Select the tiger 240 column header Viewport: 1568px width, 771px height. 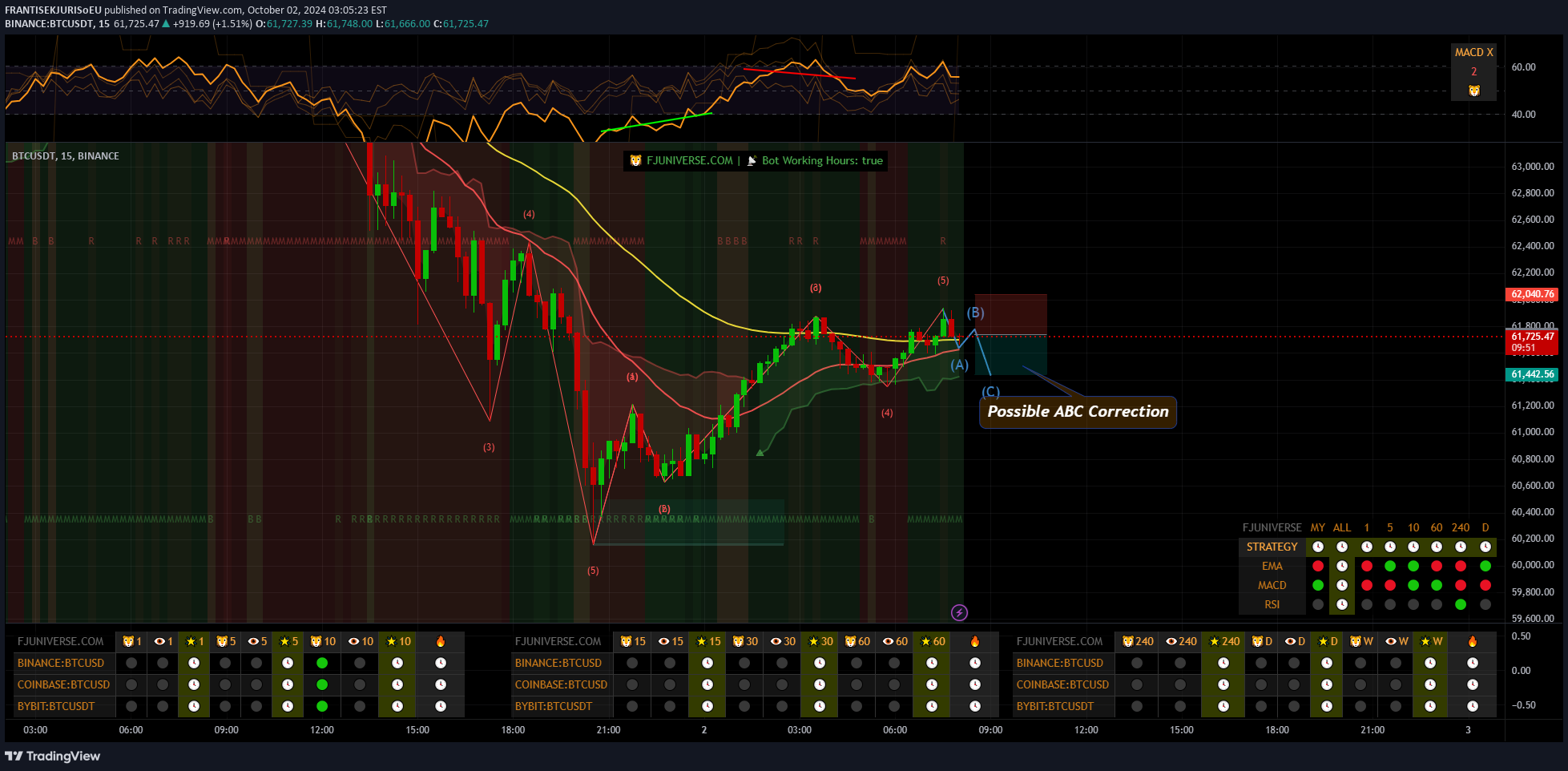point(1137,641)
